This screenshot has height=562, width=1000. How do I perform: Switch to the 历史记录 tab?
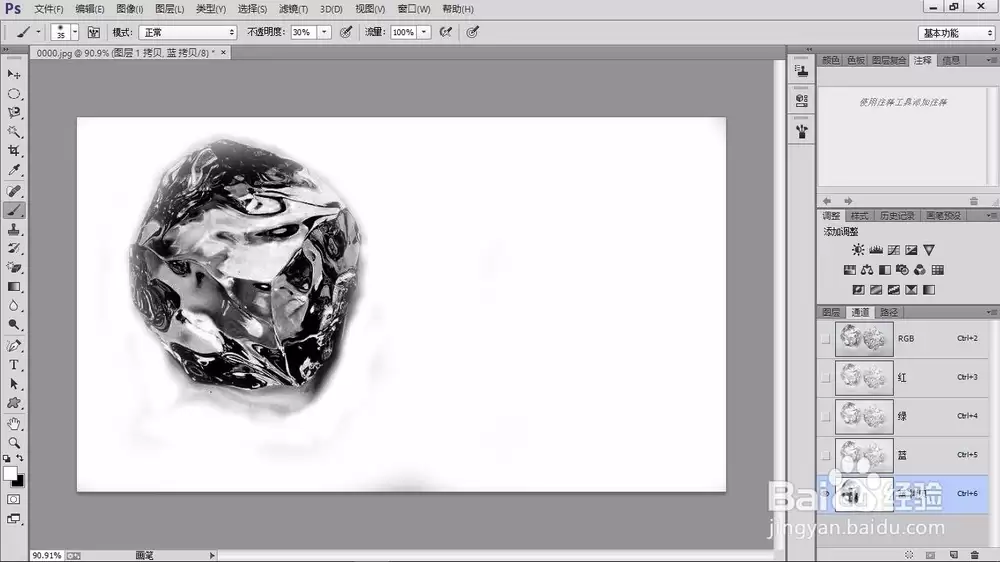point(897,216)
